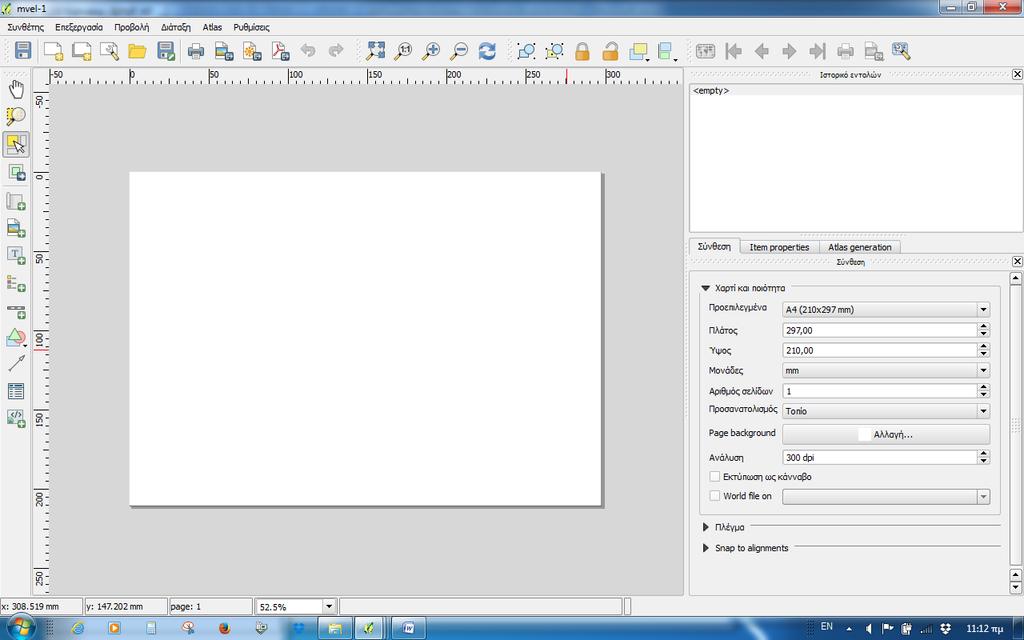Pick the Add label text tool
Viewport: 1024px width, 640px height.
[16, 255]
